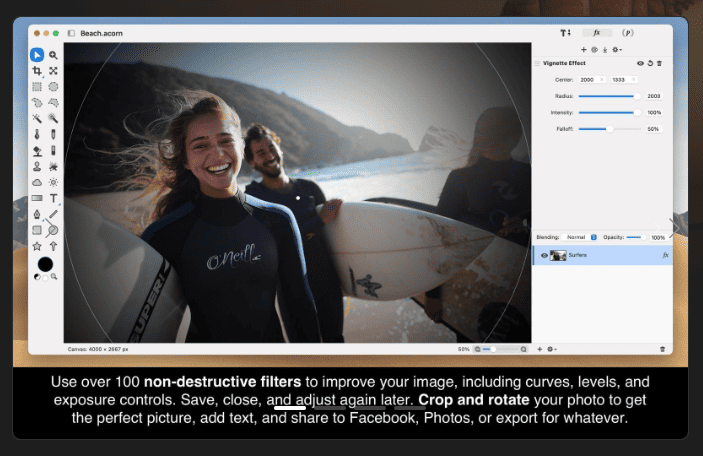The width and height of the screenshot is (703, 456).
Task: Switch to the (p) inspector tab
Action: (628, 33)
